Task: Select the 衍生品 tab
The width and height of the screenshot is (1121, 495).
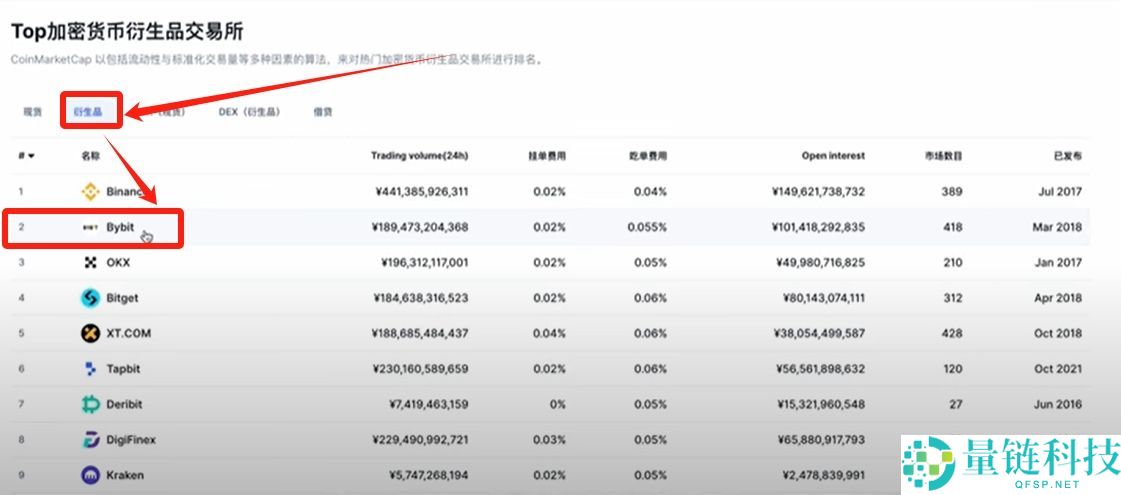Action: click(88, 112)
